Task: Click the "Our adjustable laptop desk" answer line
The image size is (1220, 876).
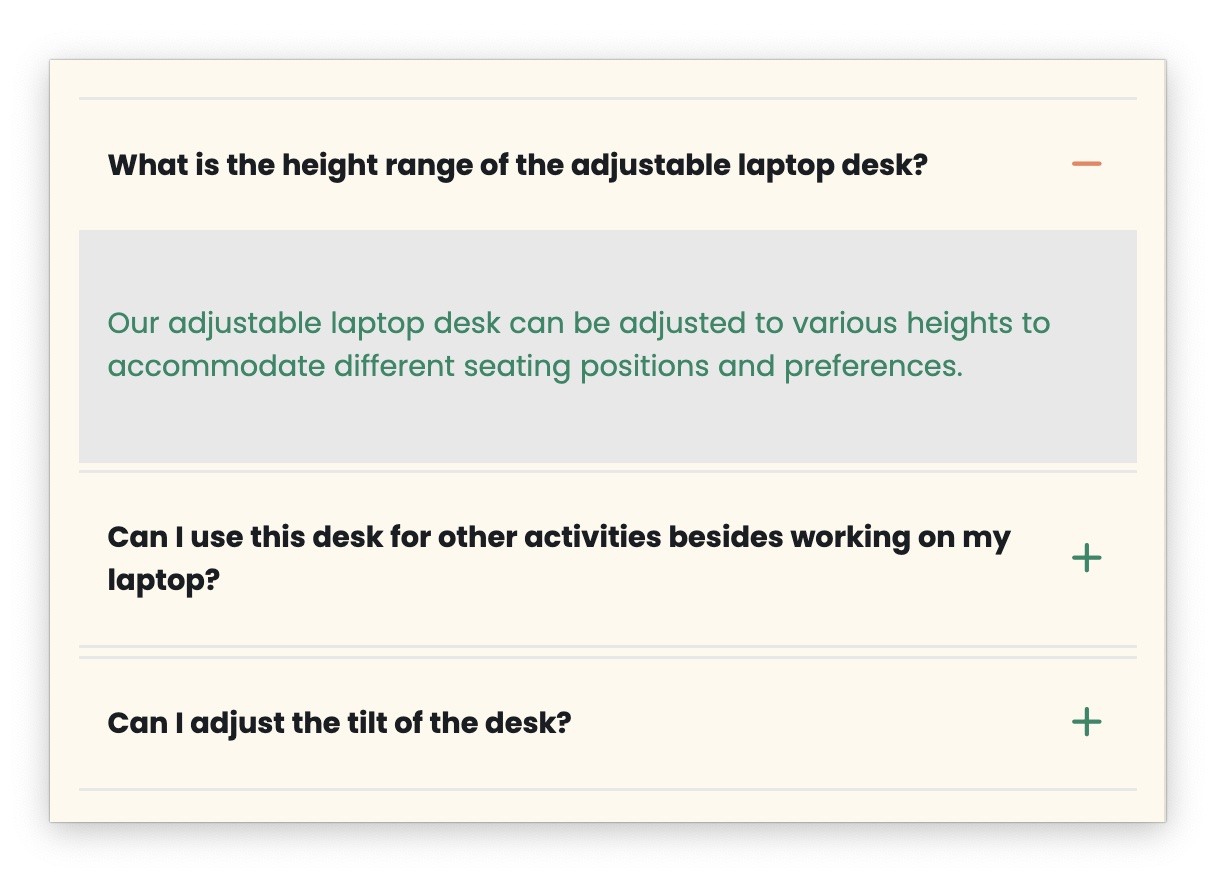Action: (578, 324)
